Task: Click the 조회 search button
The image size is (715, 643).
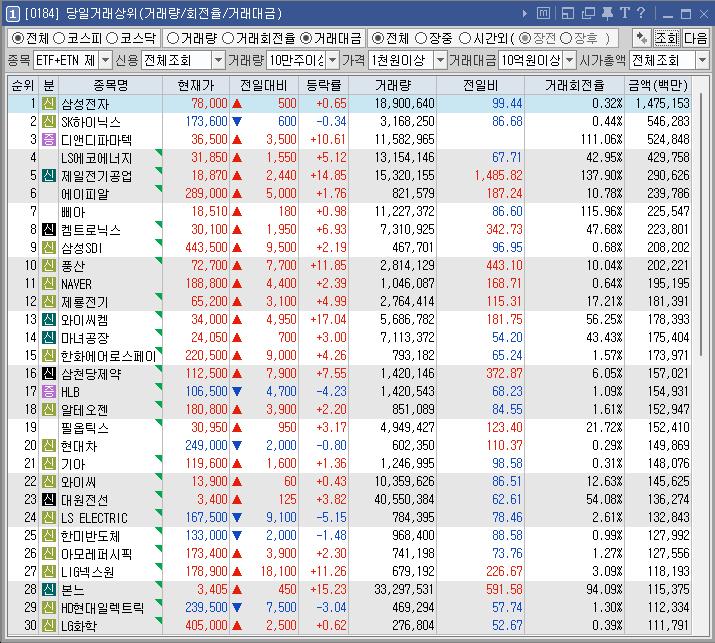Action: click(667, 38)
